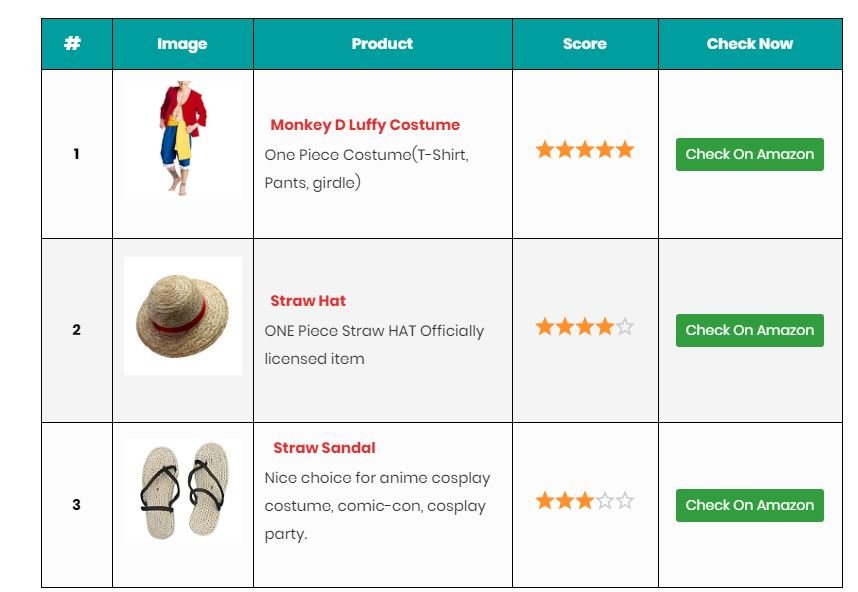The height and width of the screenshot is (592, 858).
Task: Click the Check Now column header
Action: (x=750, y=44)
